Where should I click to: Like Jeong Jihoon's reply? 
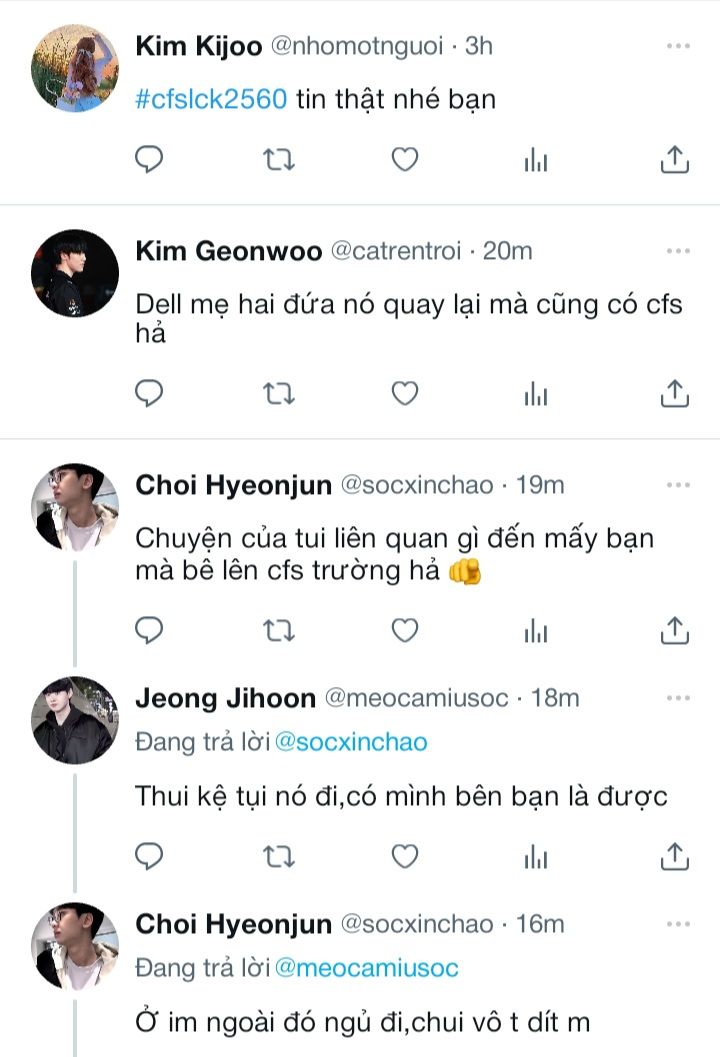[x=404, y=856]
